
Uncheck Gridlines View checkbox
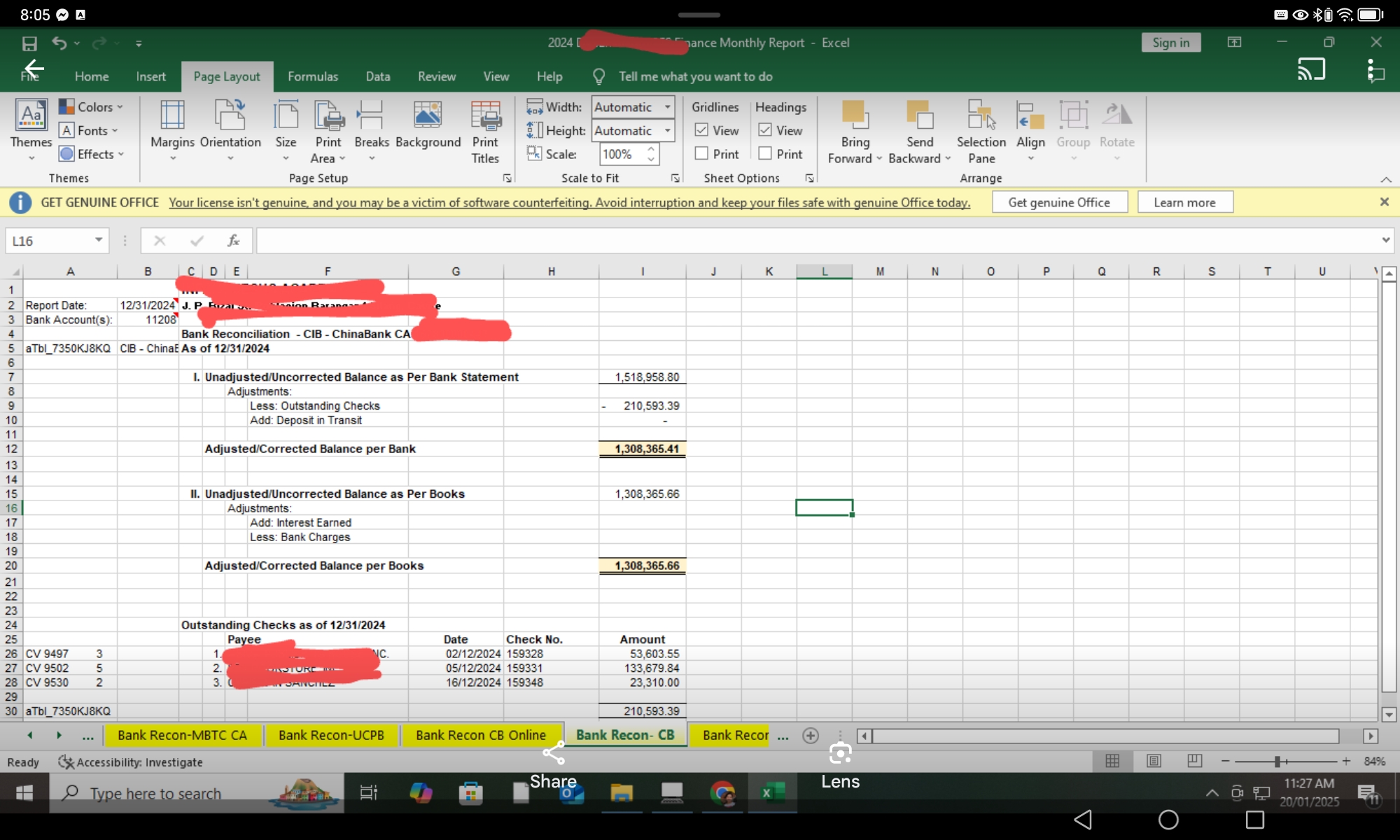pyautogui.click(x=701, y=130)
